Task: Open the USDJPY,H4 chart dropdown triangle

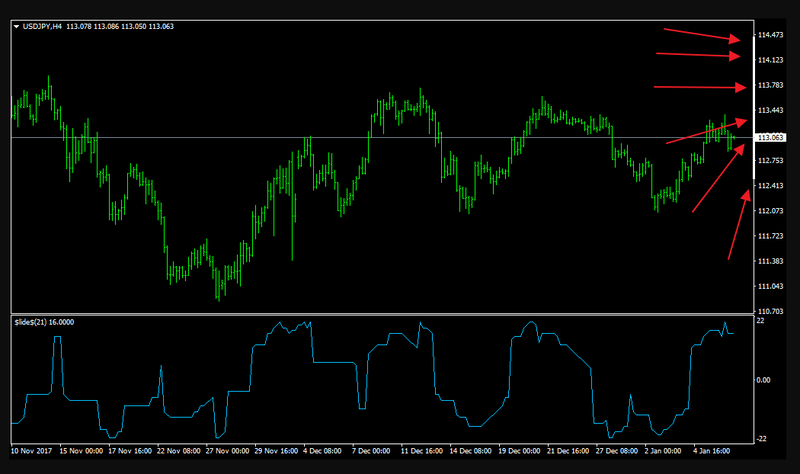Action: [x=16, y=27]
